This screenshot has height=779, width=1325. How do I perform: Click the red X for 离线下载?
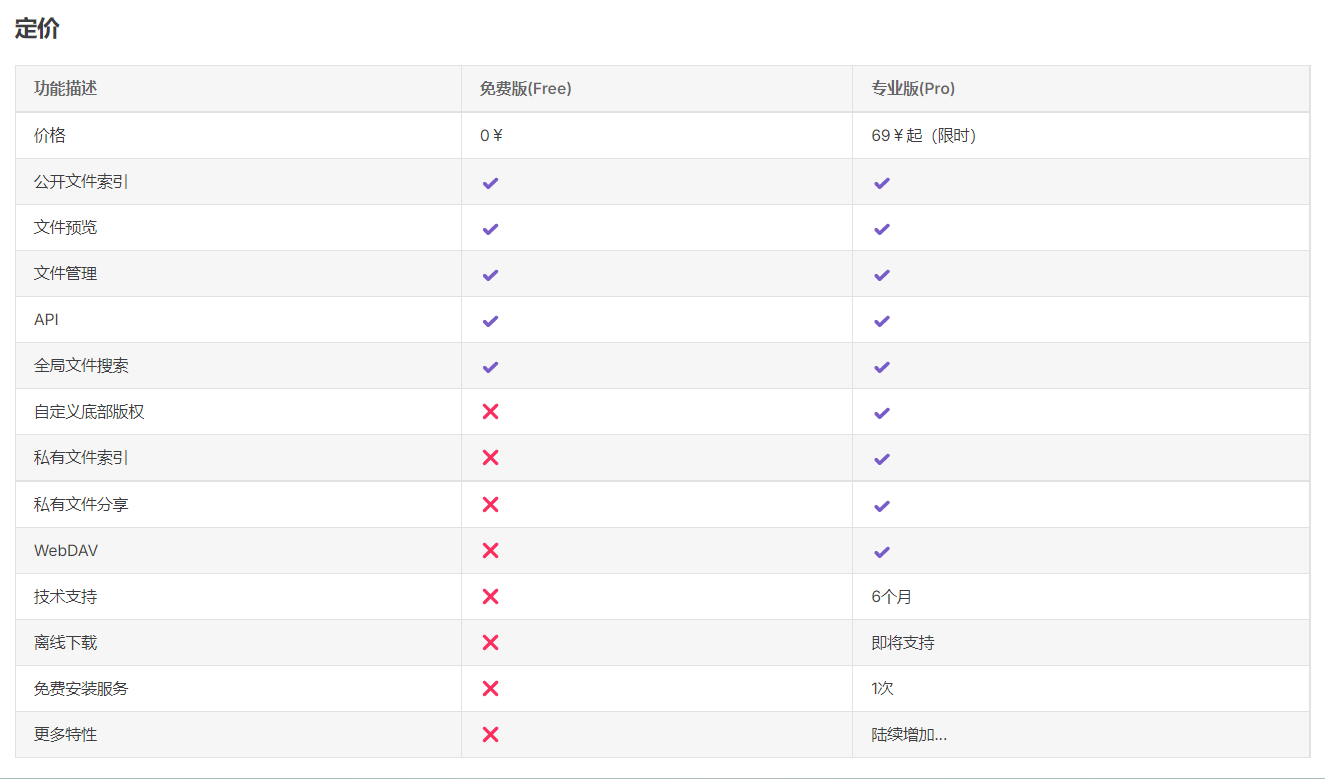(490, 642)
